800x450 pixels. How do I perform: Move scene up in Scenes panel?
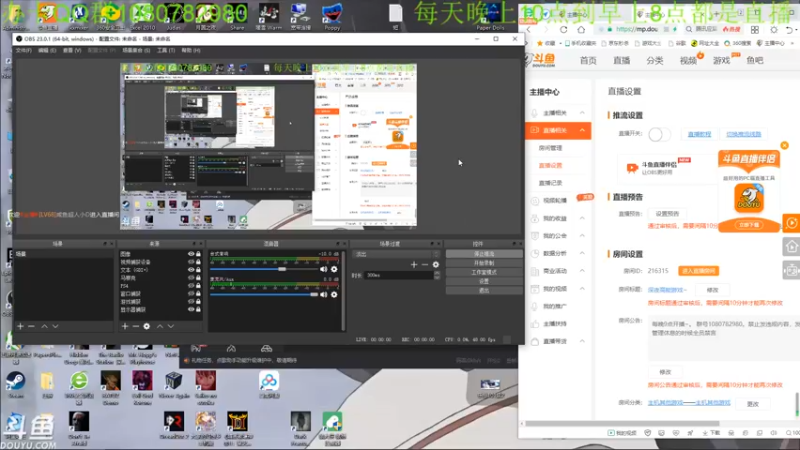(44, 326)
